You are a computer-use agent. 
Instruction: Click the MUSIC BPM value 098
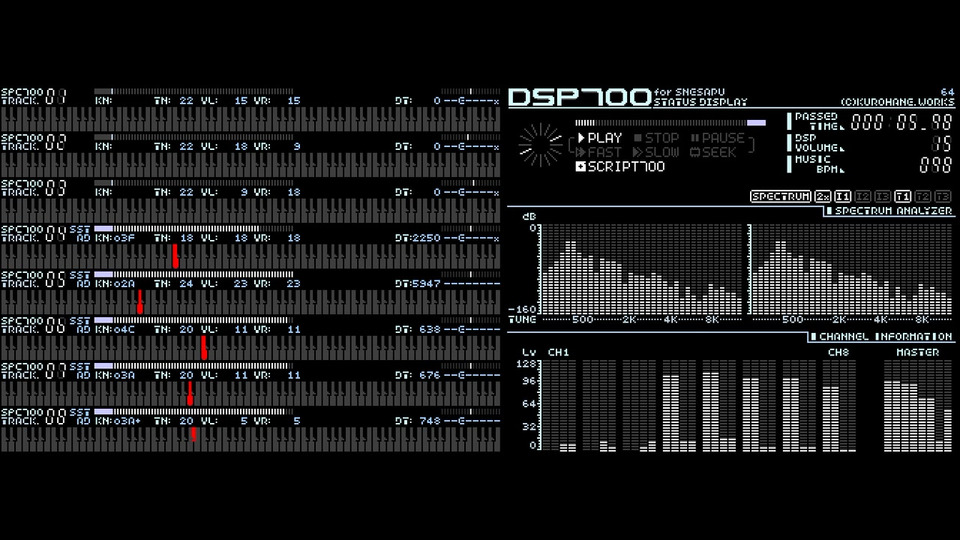point(936,165)
